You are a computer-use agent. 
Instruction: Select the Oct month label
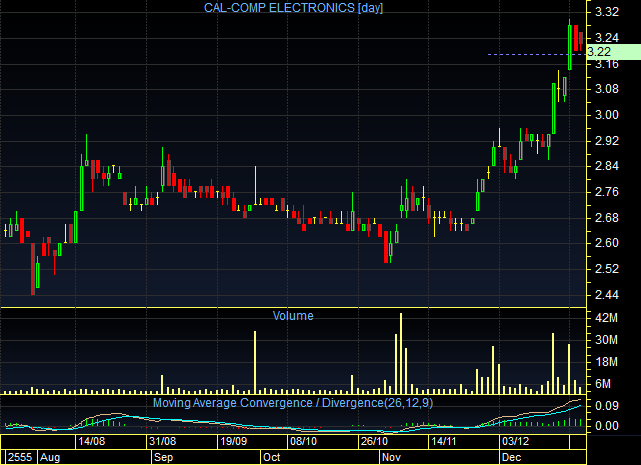pyautogui.click(x=271, y=457)
